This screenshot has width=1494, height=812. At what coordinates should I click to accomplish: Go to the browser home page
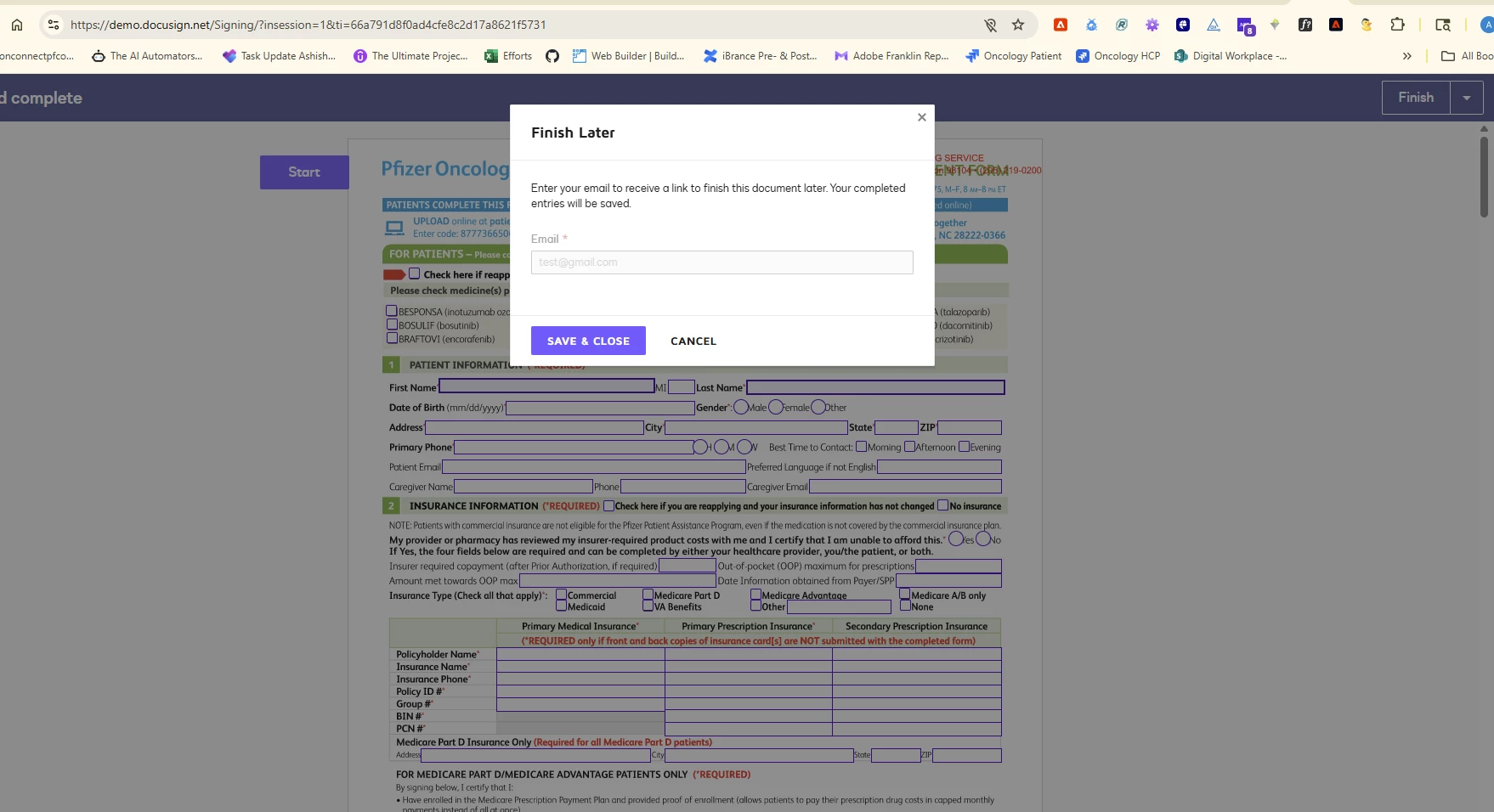tap(17, 25)
